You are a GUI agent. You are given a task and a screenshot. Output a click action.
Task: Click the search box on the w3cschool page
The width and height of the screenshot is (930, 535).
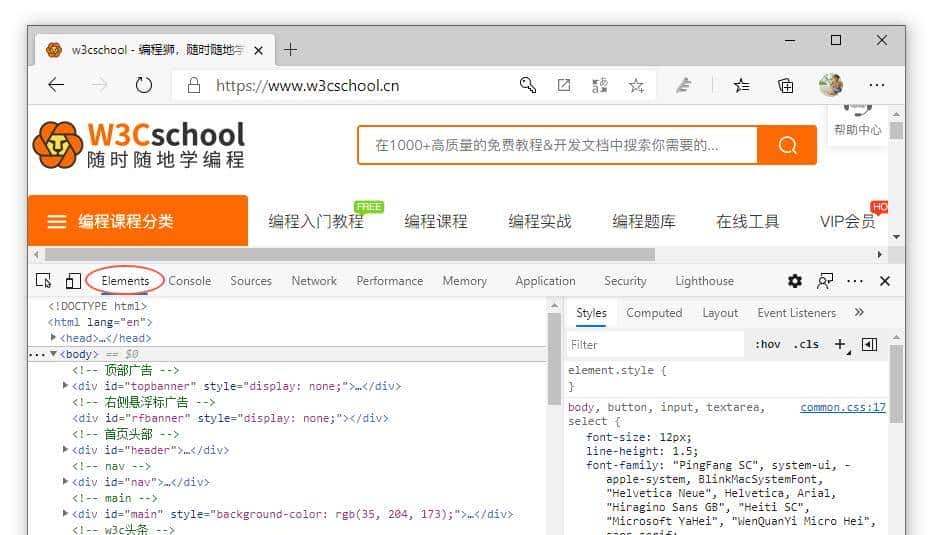pos(557,145)
